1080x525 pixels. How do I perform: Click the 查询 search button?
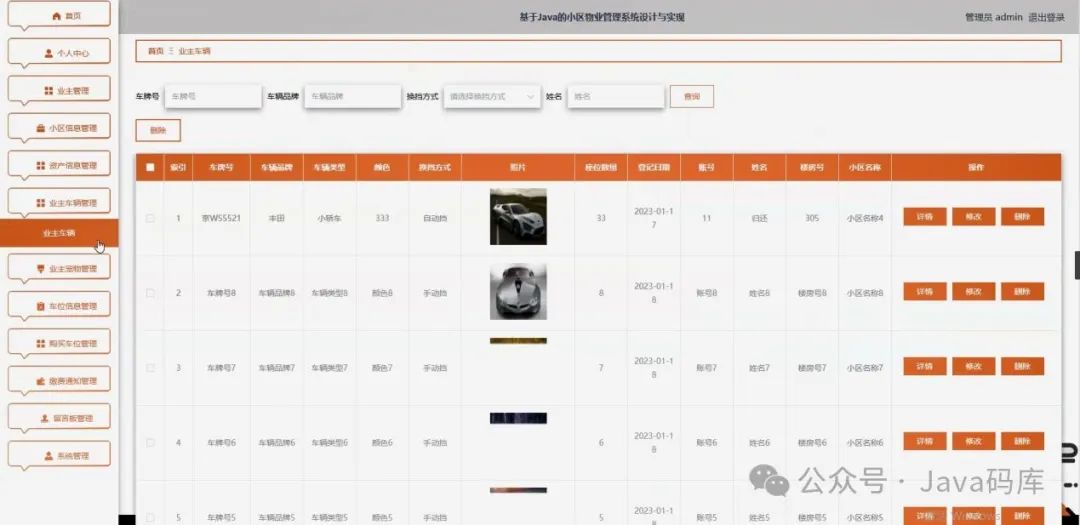coord(692,96)
